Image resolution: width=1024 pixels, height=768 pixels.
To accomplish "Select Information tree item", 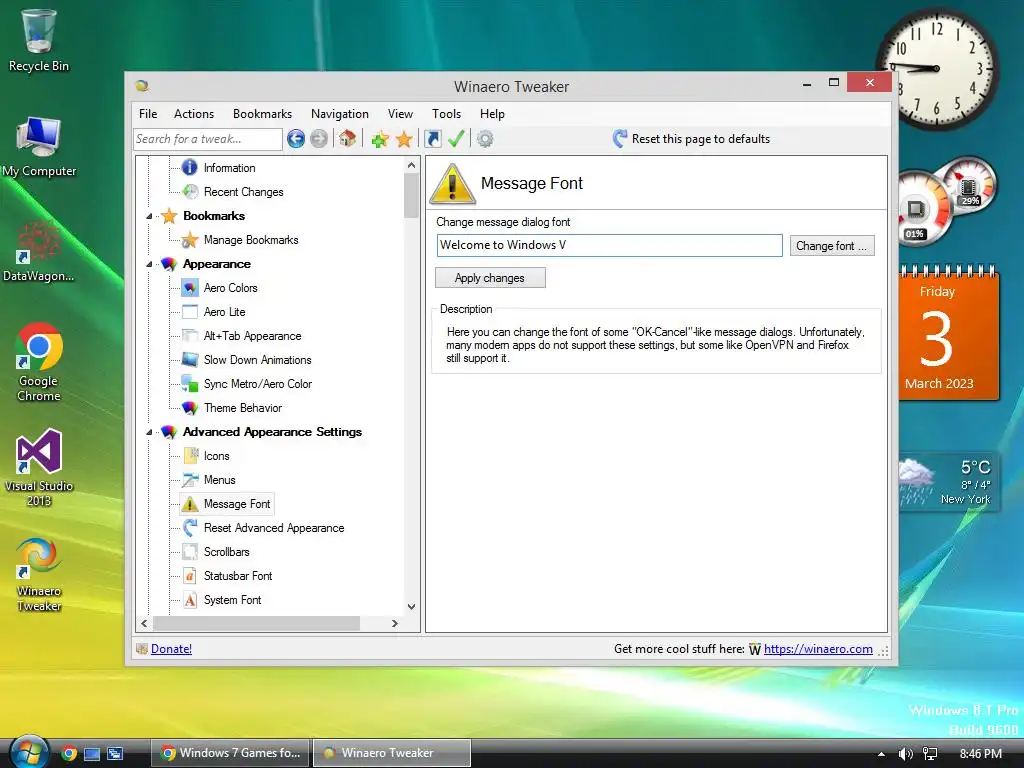I will (x=229, y=168).
